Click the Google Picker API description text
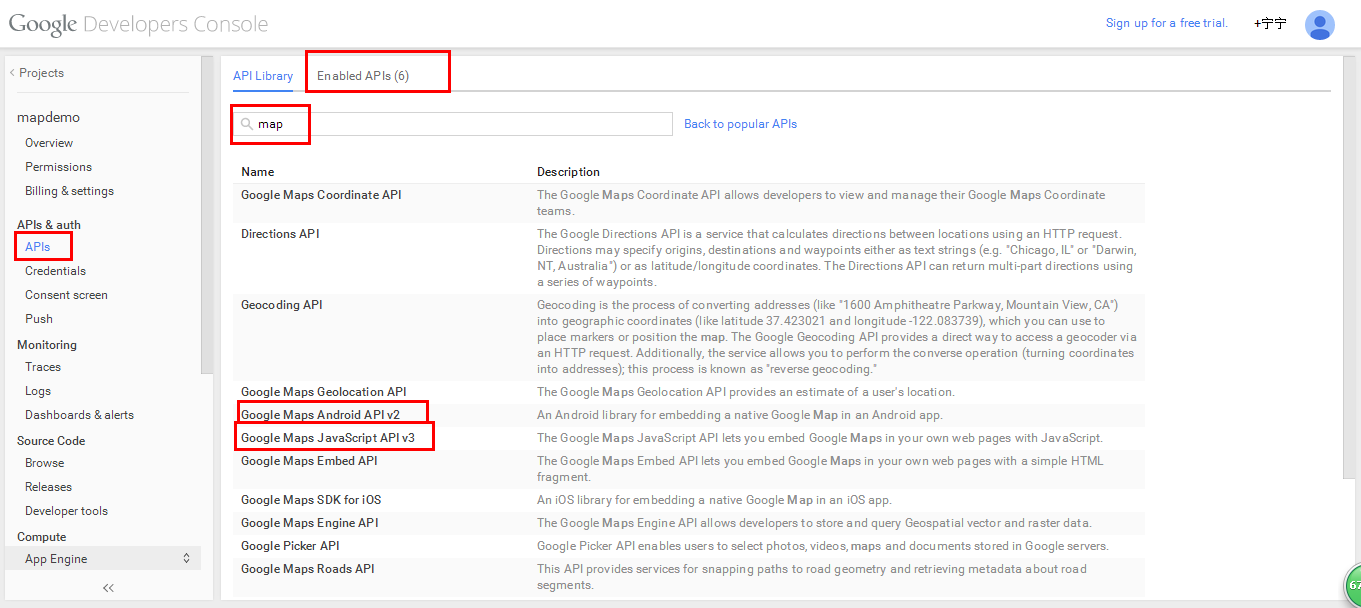The height and width of the screenshot is (608, 1361). pyautogui.click(x=823, y=546)
